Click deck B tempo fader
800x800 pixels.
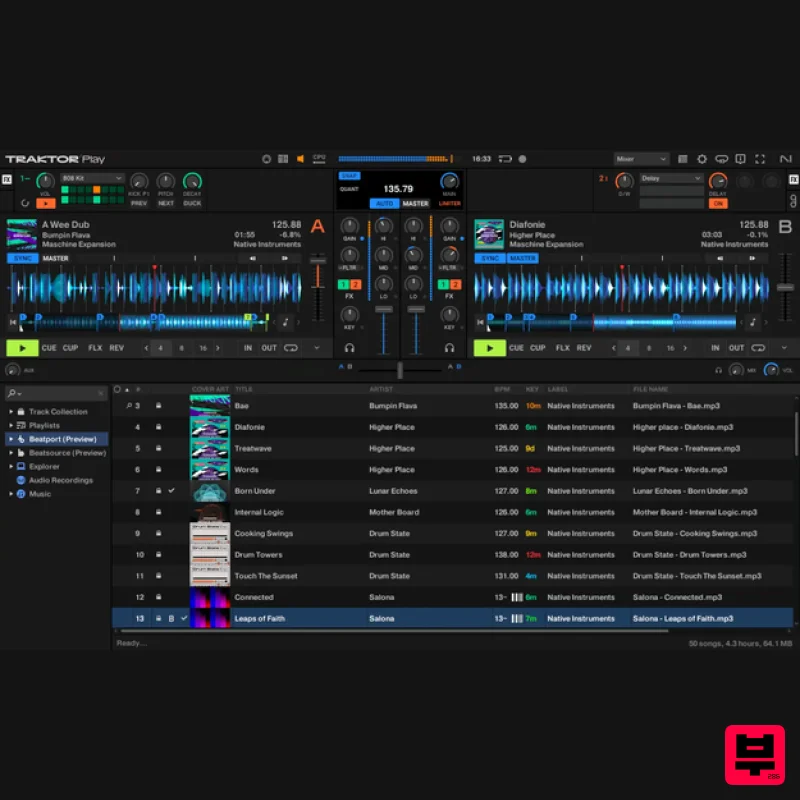pyautogui.click(x=785, y=288)
